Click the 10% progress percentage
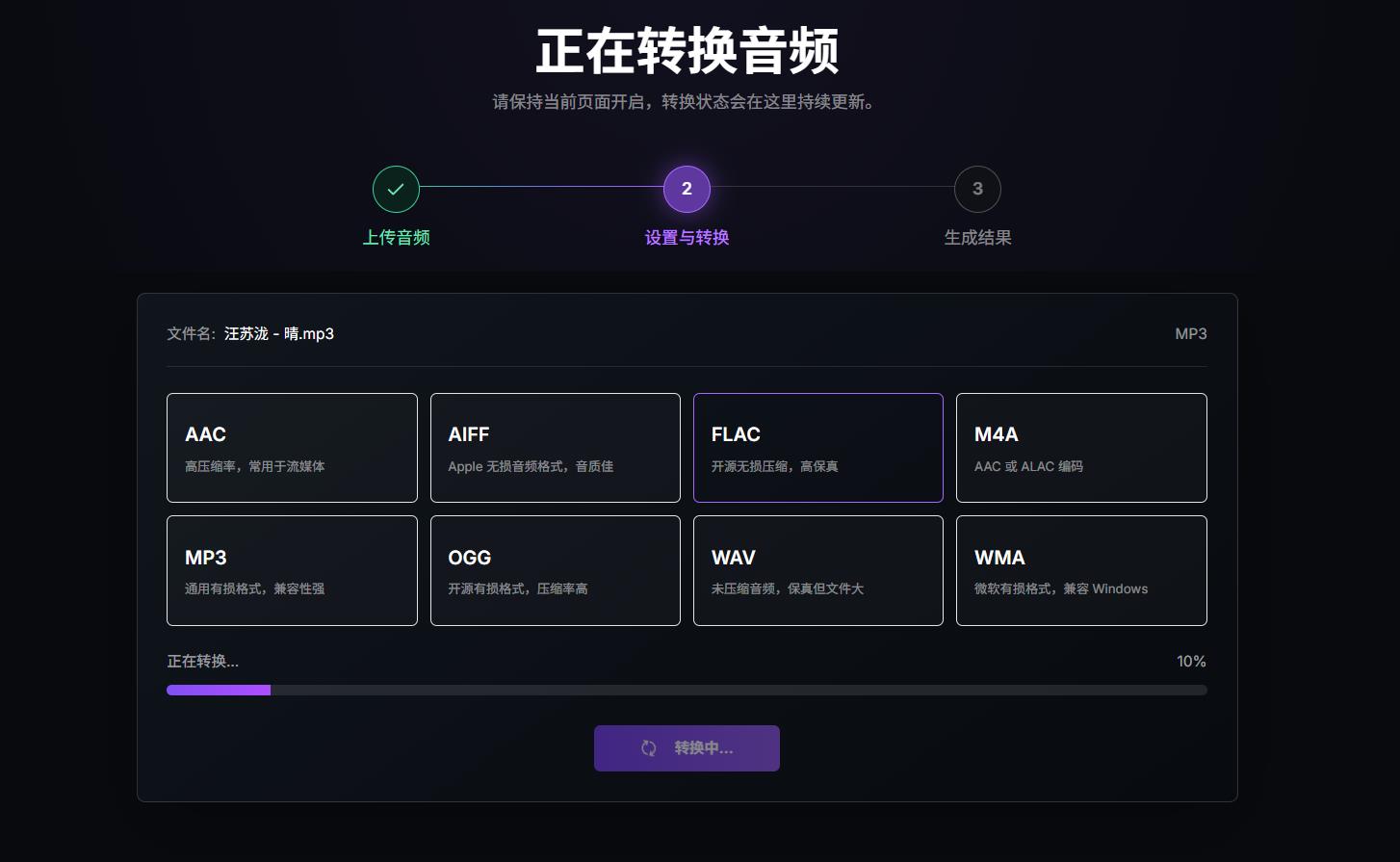The height and width of the screenshot is (862, 1400). click(1191, 662)
